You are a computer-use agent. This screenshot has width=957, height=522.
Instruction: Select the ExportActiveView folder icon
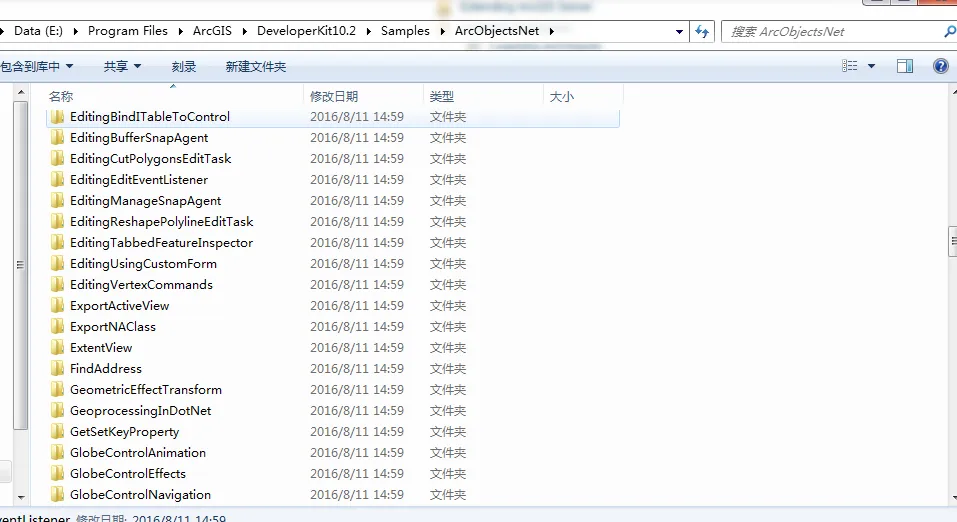click(57, 305)
